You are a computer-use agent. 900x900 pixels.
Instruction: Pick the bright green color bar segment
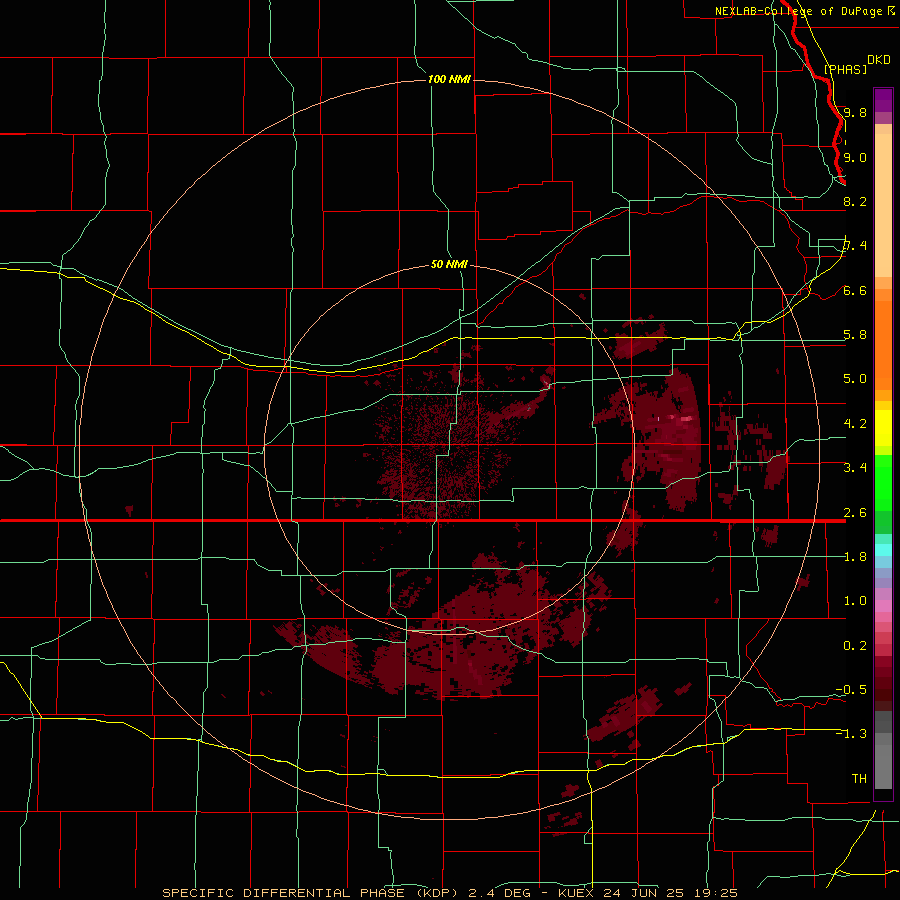[x=883, y=482]
